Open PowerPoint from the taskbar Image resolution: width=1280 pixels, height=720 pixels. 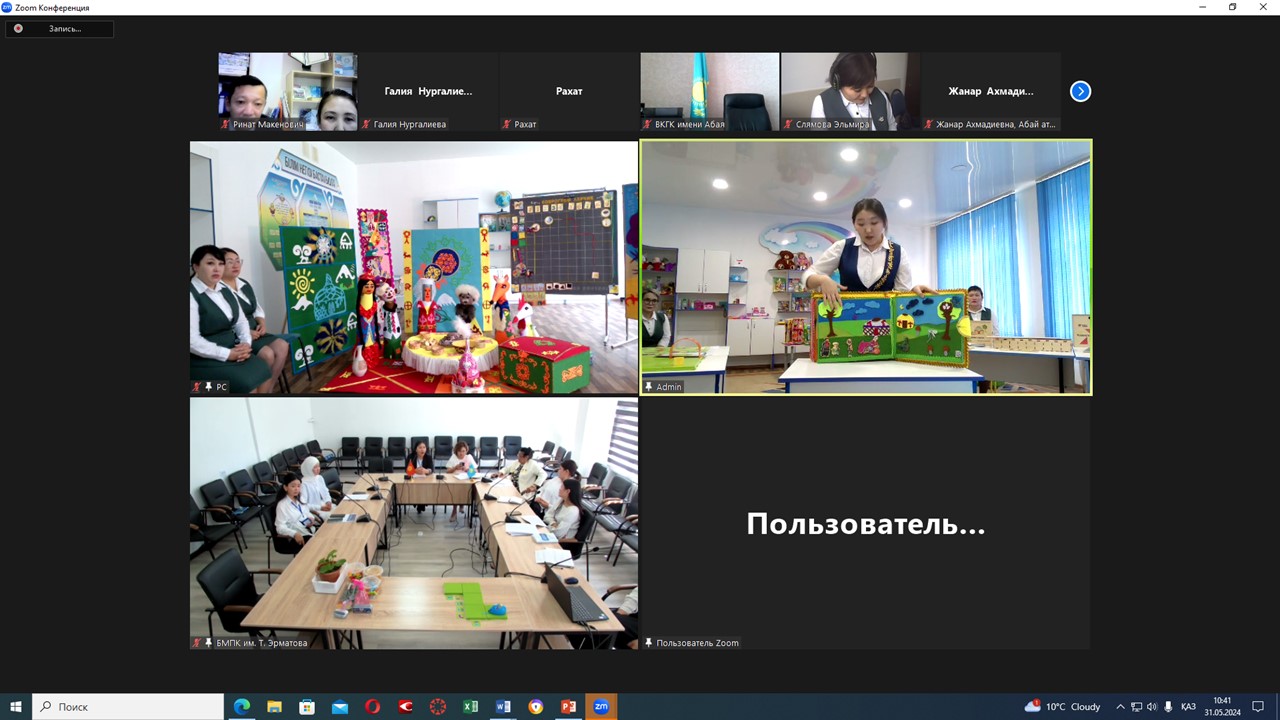click(x=568, y=707)
